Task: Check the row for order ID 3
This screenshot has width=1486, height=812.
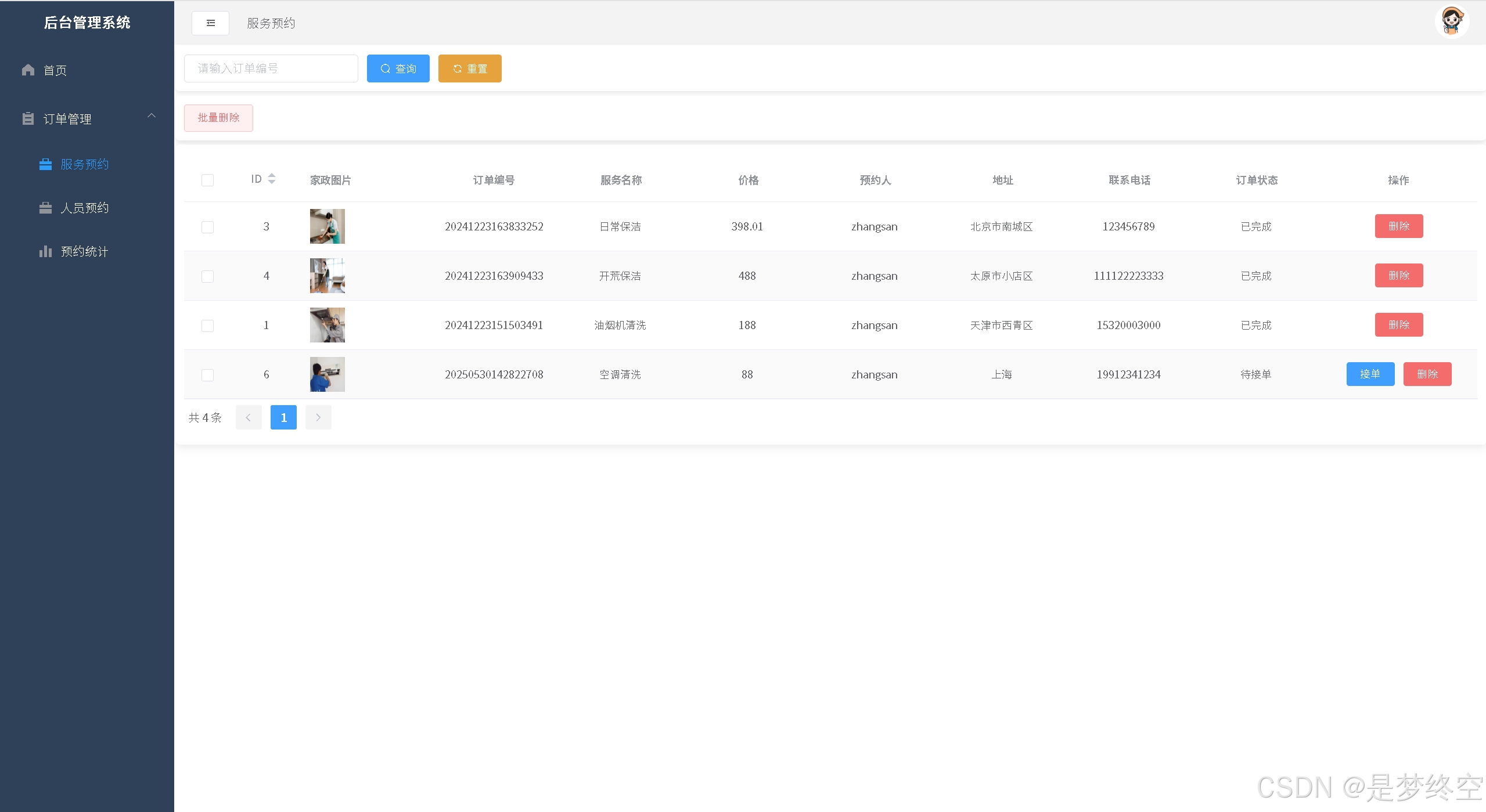Action: (x=207, y=227)
